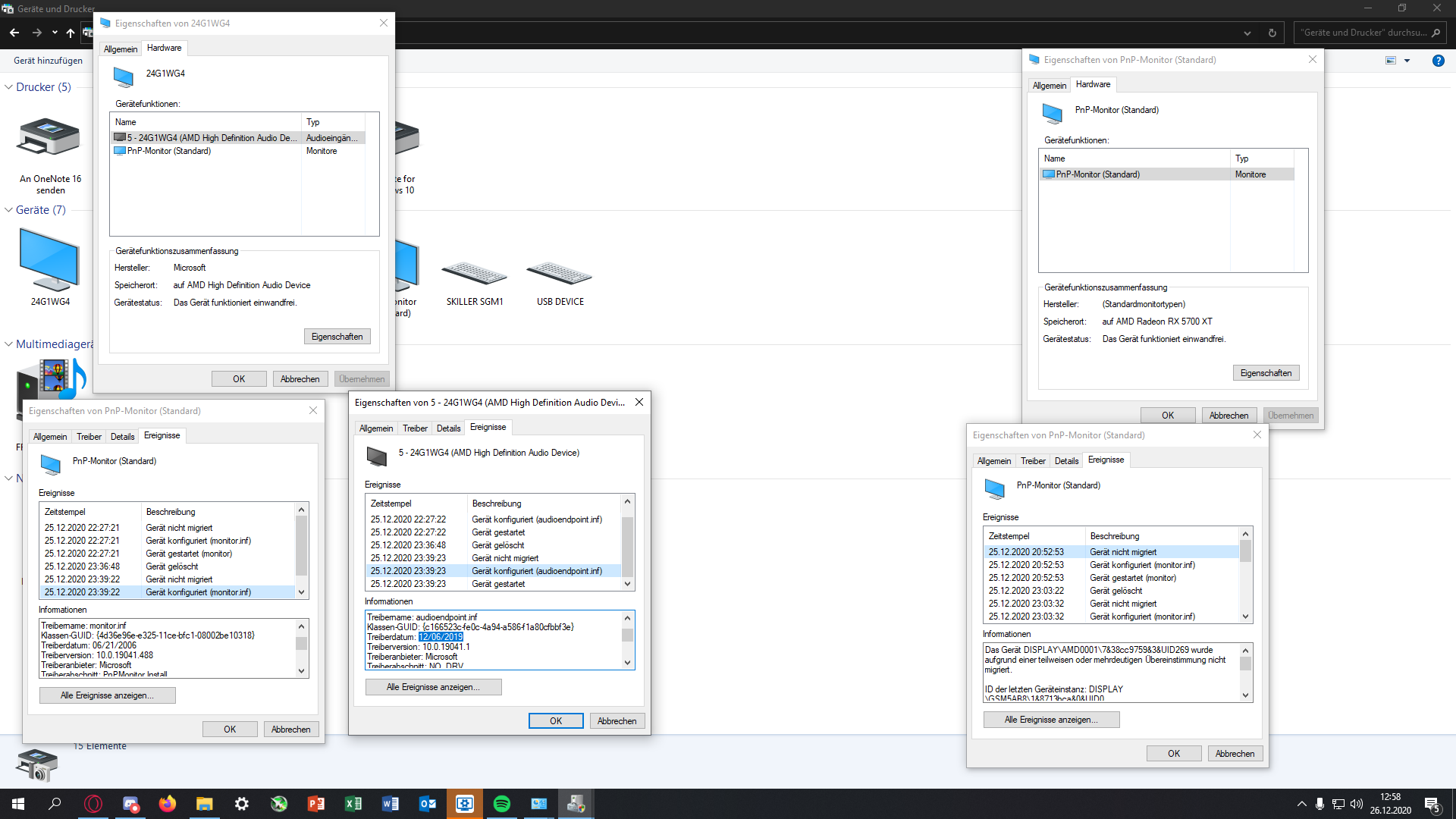Screen dimensions: 1456x819
Task: Open Treiber tab in lower-right PnP-Monitor dialog
Action: tap(1033, 461)
